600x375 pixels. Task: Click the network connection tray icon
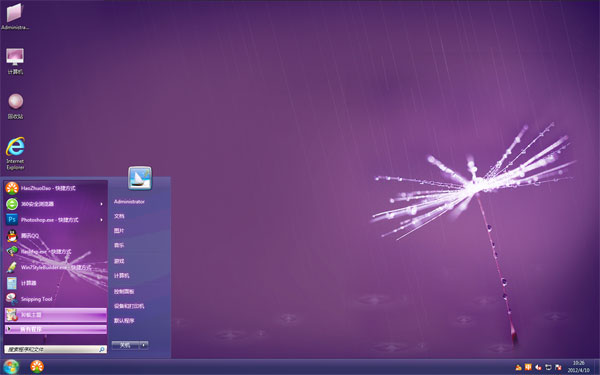click(x=548, y=367)
